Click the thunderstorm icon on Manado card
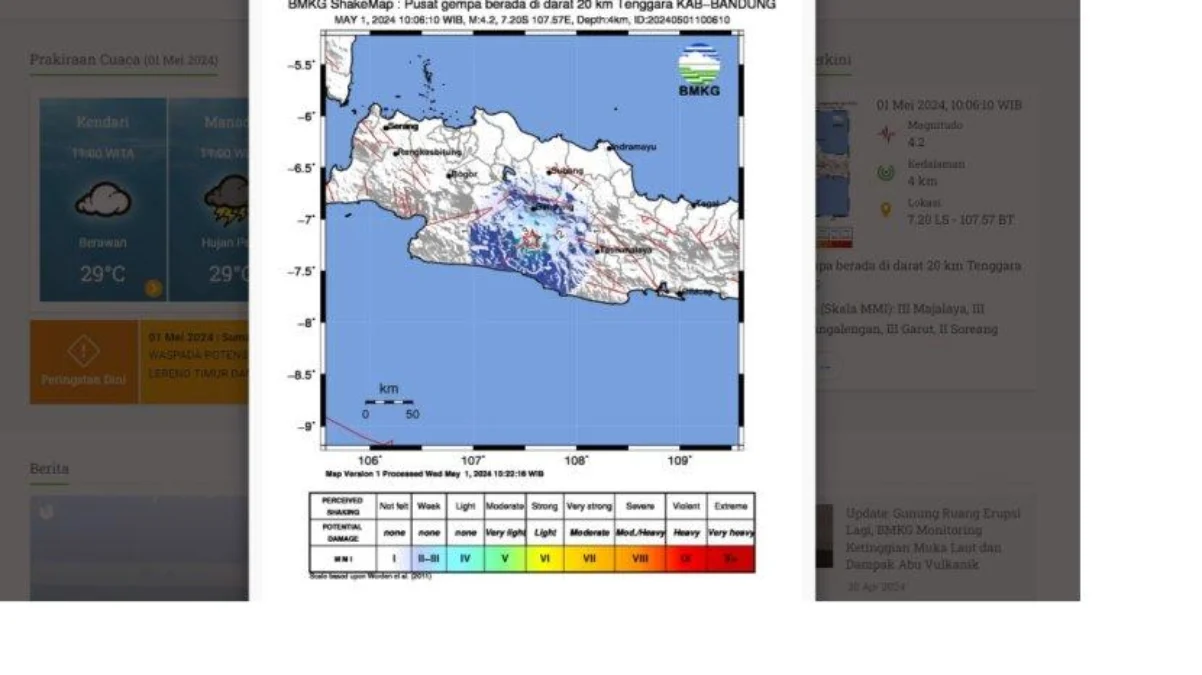The width and height of the screenshot is (1202, 675). pyautogui.click(x=226, y=200)
